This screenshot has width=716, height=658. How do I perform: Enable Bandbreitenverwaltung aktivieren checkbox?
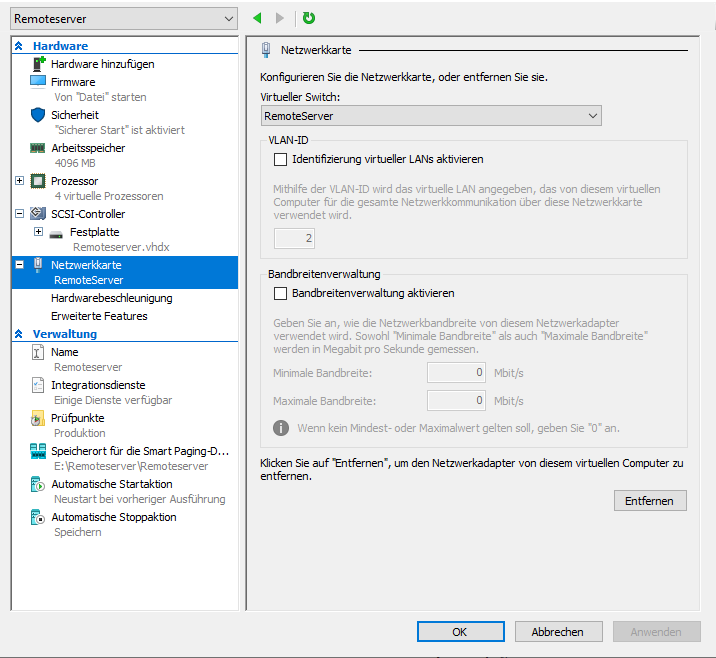280,293
